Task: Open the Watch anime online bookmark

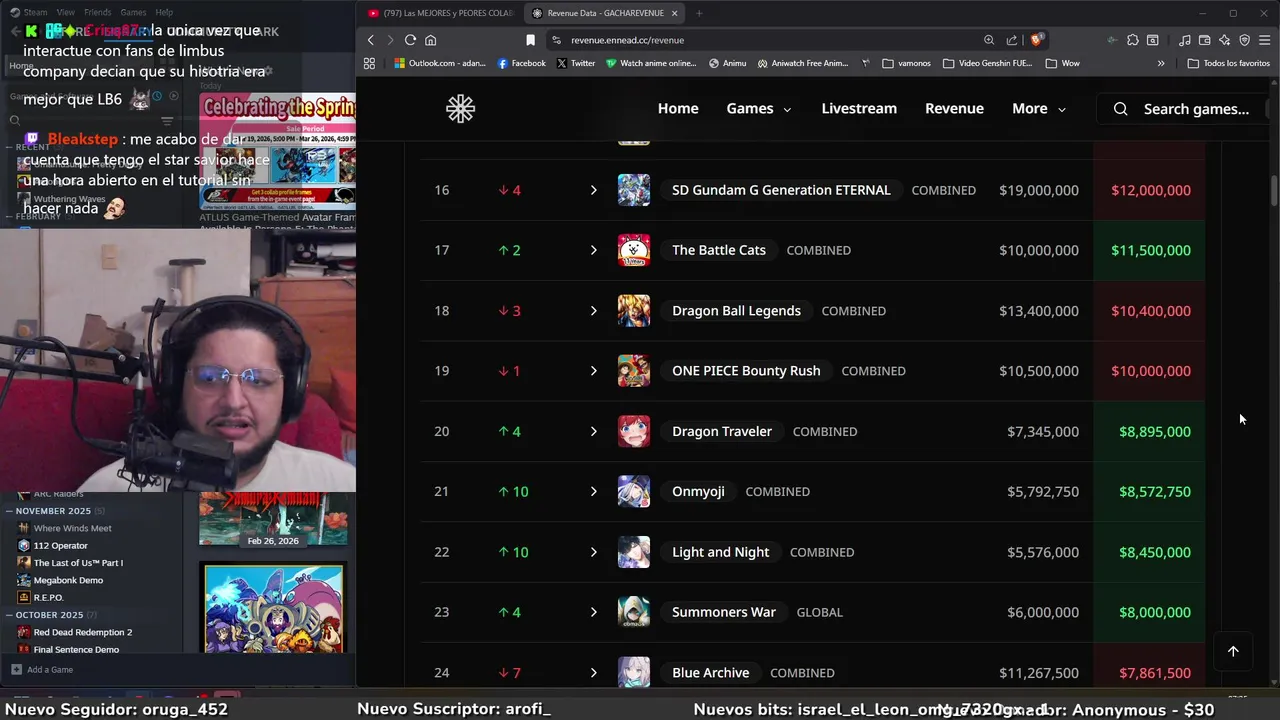Action: tap(651, 63)
